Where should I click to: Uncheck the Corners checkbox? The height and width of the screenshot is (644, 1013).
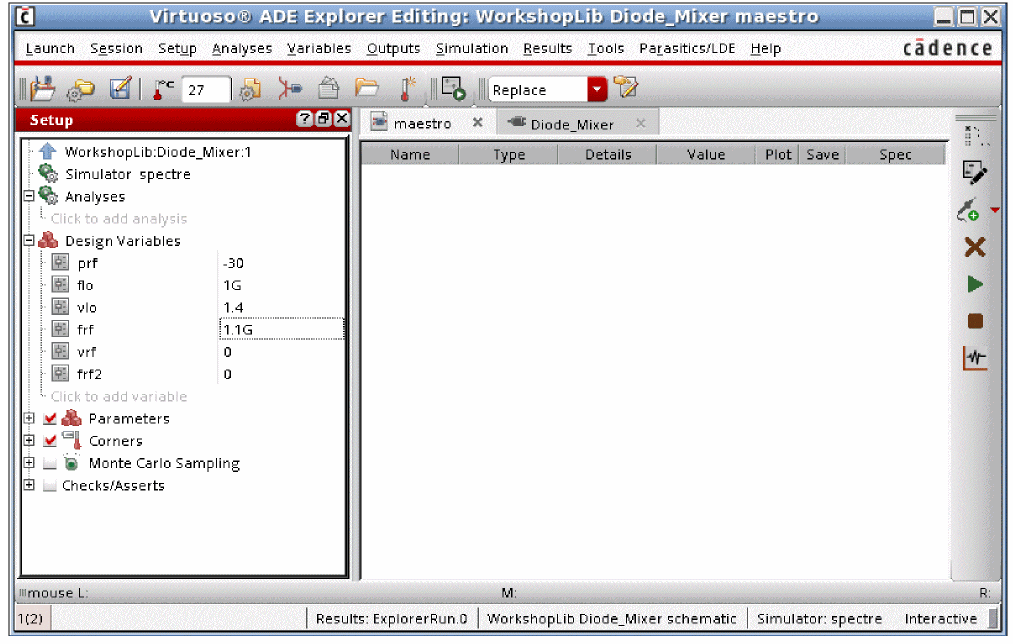tap(50, 441)
